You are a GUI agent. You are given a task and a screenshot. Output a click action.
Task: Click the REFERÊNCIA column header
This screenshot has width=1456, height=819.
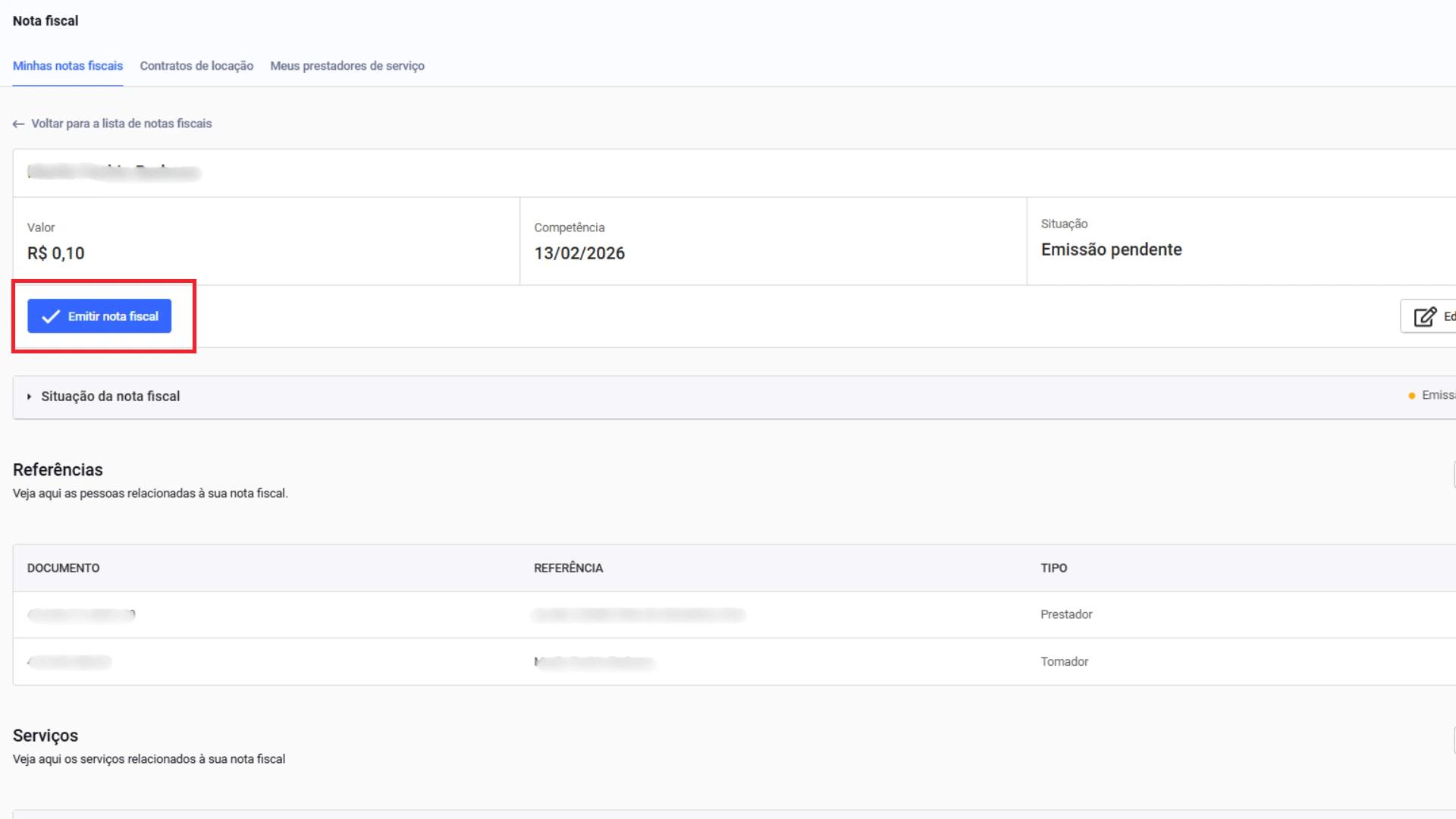point(569,568)
